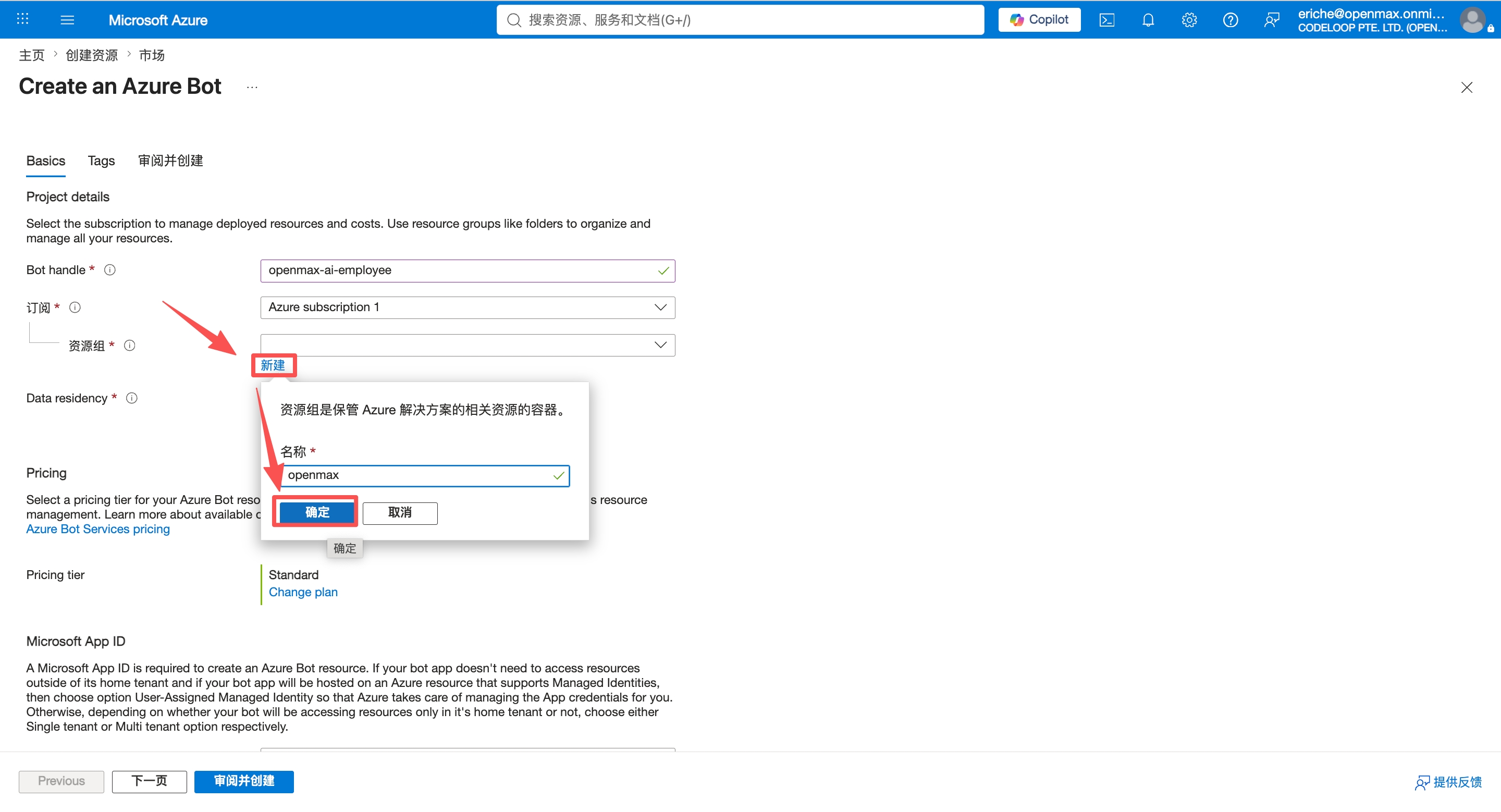Go to next page with 下一页

point(149,781)
